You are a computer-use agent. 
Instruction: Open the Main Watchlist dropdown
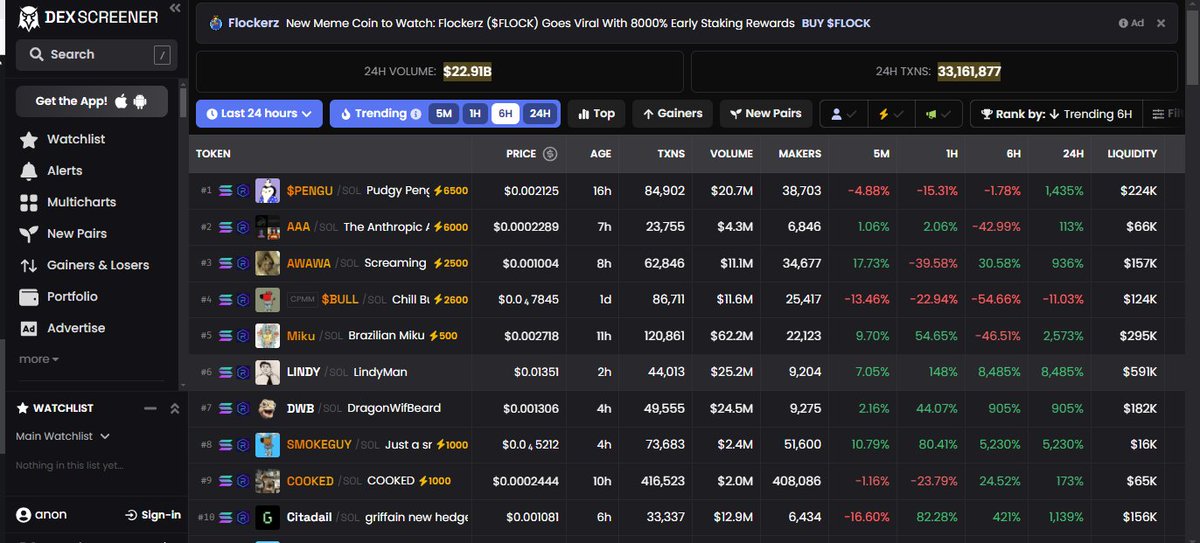(63, 436)
